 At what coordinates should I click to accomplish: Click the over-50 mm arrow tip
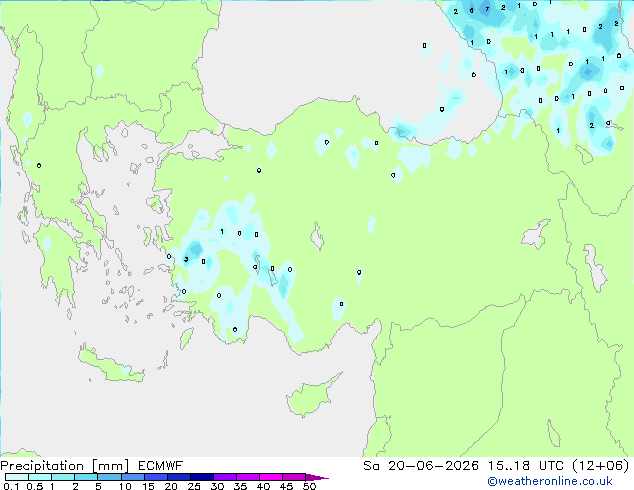[x=317, y=477]
